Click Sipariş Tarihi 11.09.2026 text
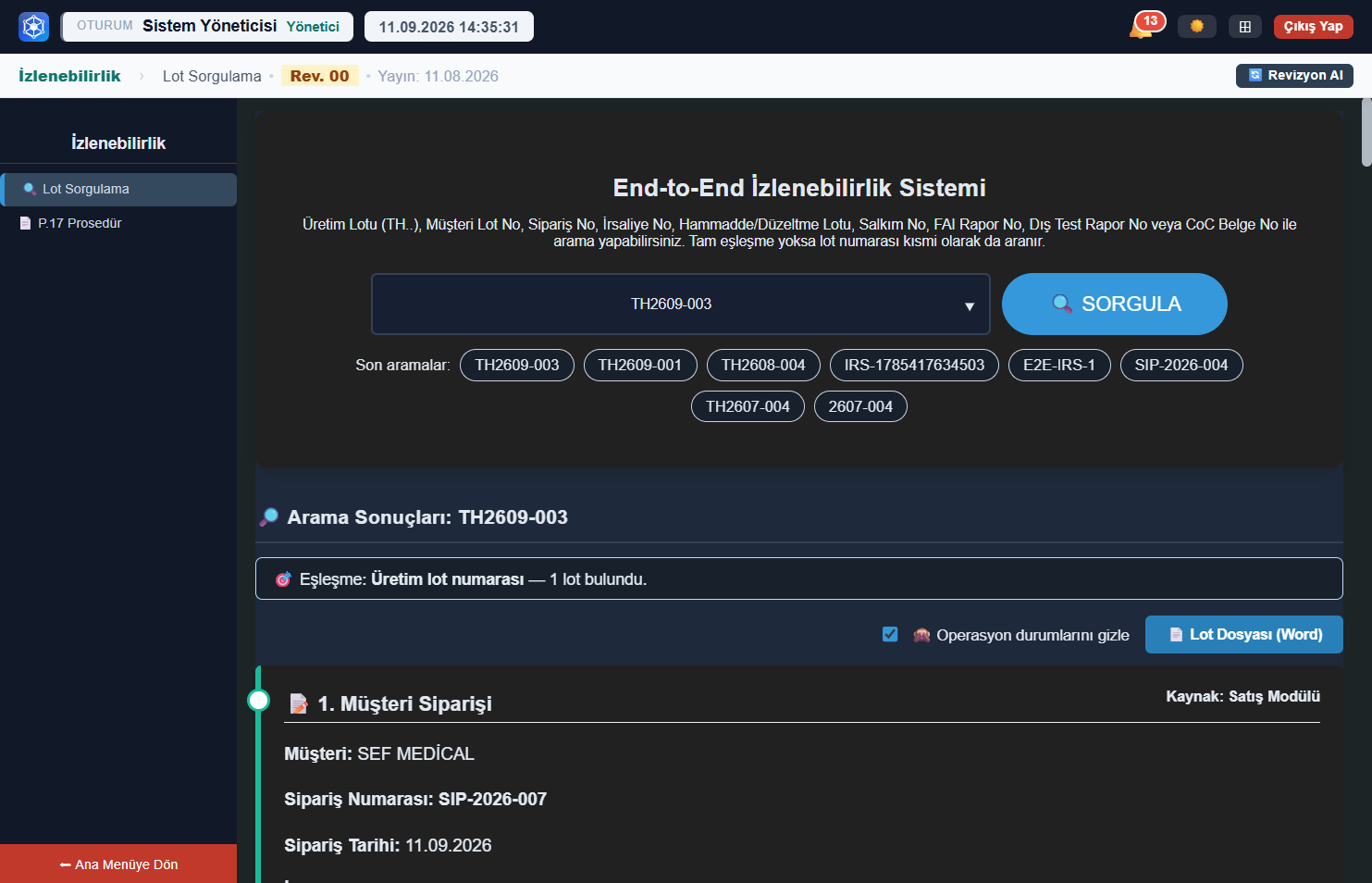1372x883 pixels. point(388,845)
